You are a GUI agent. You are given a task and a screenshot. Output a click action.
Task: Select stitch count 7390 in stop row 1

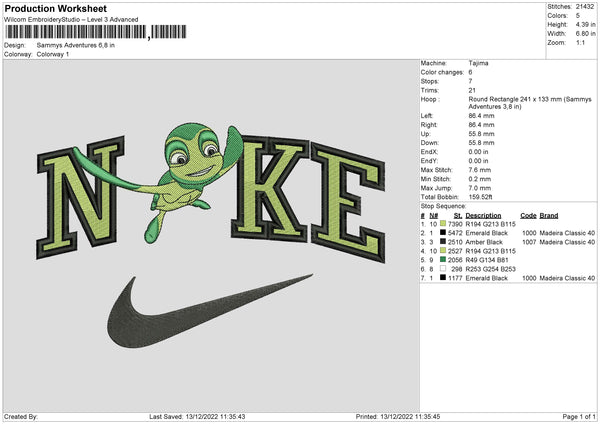[x=455, y=224]
